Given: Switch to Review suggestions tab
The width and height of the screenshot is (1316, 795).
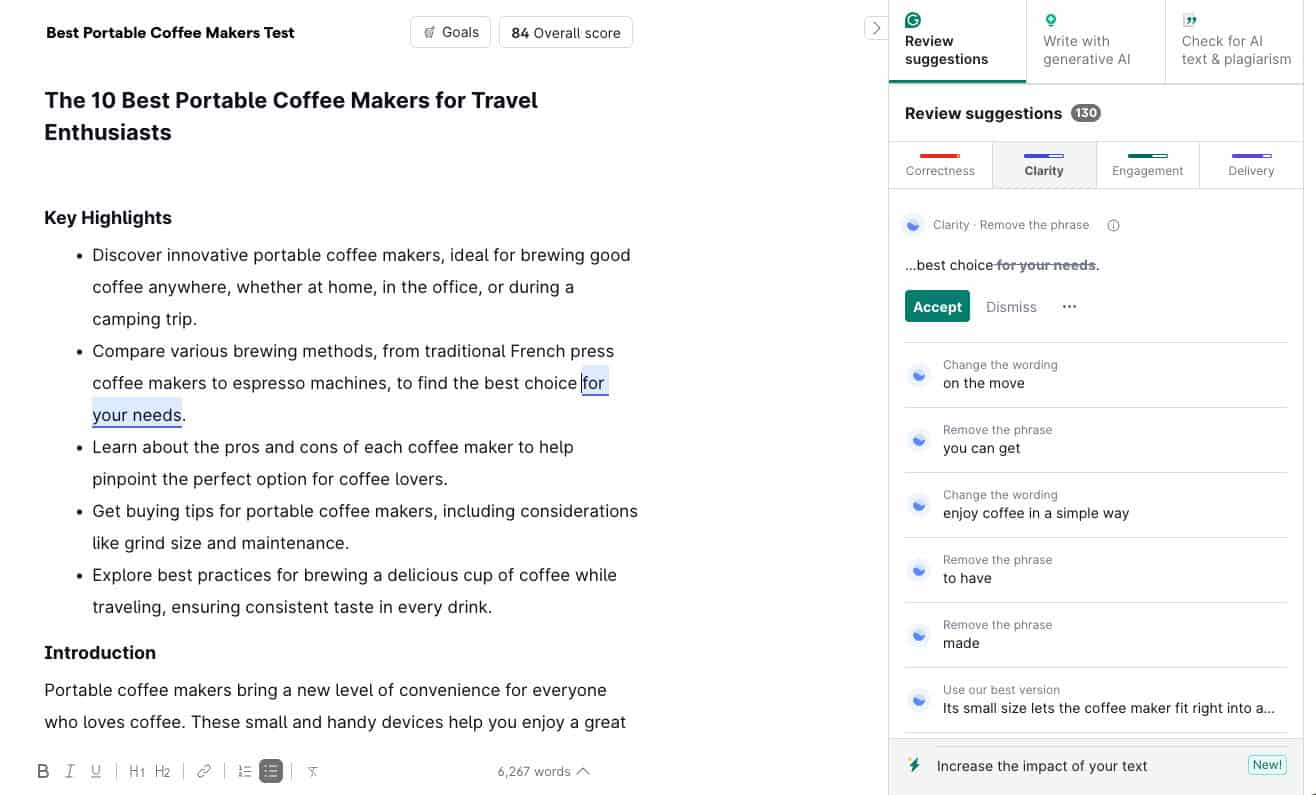Looking at the screenshot, I should coord(957,41).
